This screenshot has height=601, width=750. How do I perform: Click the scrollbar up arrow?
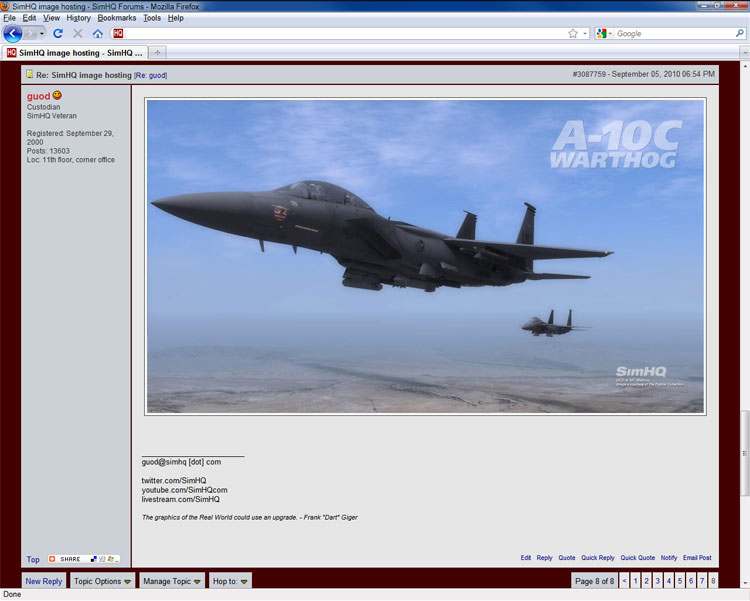pyautogui.click(x=745, y=66)
